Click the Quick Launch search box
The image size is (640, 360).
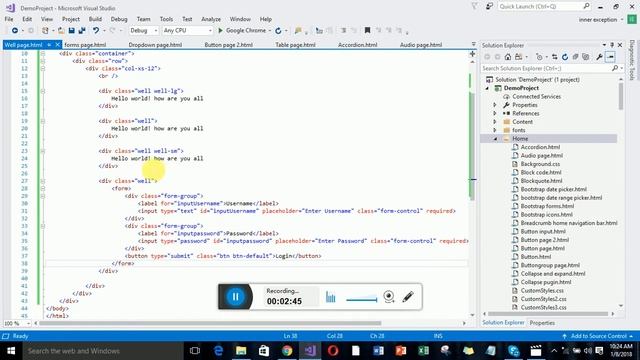[544, 7]
